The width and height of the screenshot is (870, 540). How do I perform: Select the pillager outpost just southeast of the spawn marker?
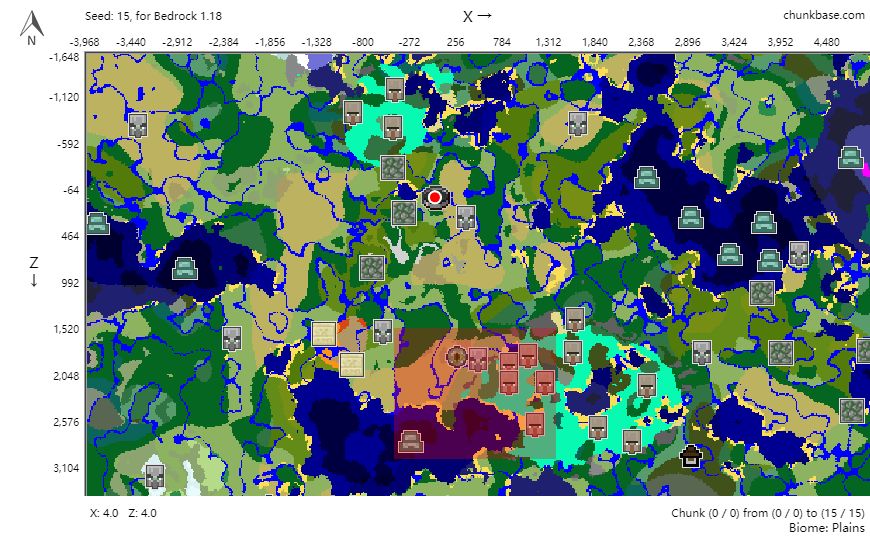(466, 218)
